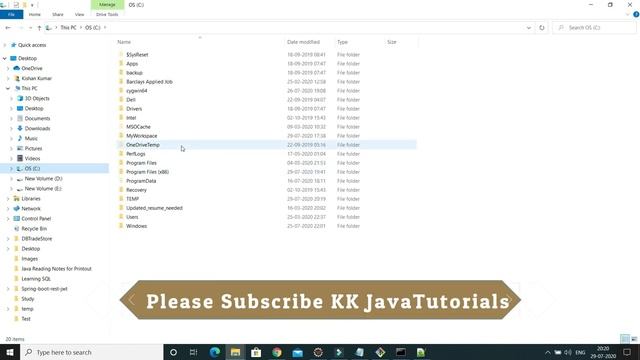Image resolution: width=640 pixels, height=360 pixels.
Task: Launch Microsoft Edge from taskbar
Action: coord(215,352)
